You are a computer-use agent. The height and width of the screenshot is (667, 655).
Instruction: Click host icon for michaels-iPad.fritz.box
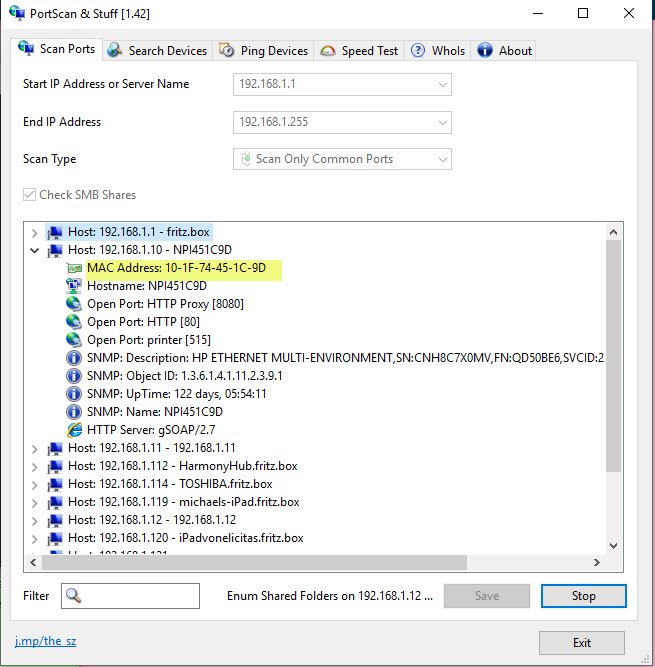click(55, 502)
